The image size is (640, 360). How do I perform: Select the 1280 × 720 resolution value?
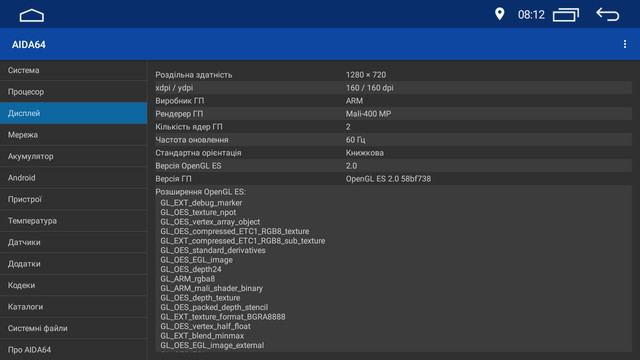click(x=366, y=75)
